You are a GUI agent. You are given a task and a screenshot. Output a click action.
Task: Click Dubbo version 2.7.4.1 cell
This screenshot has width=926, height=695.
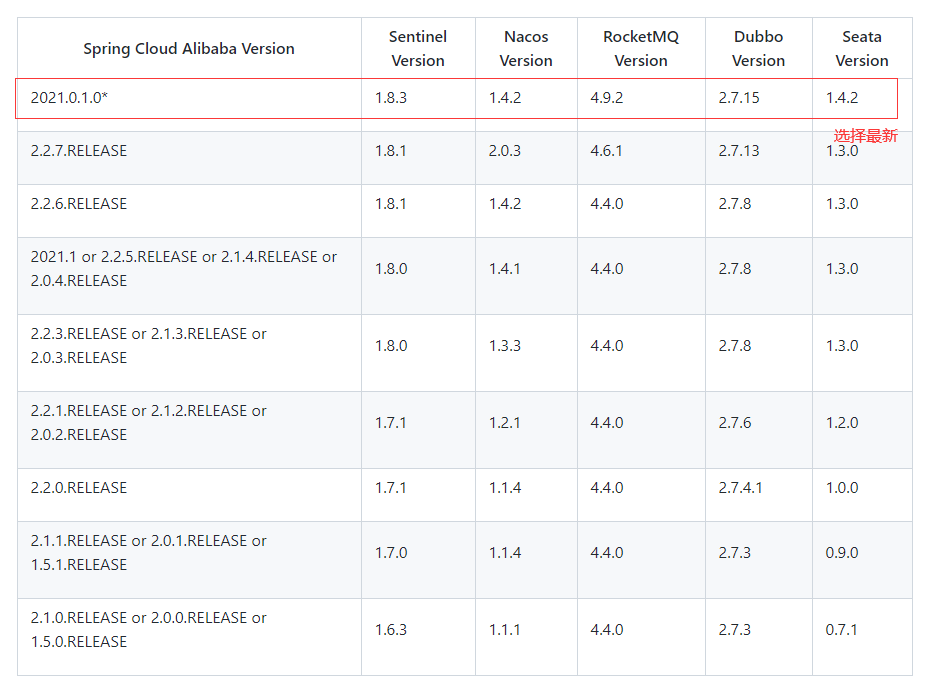[x=740, y=488]
